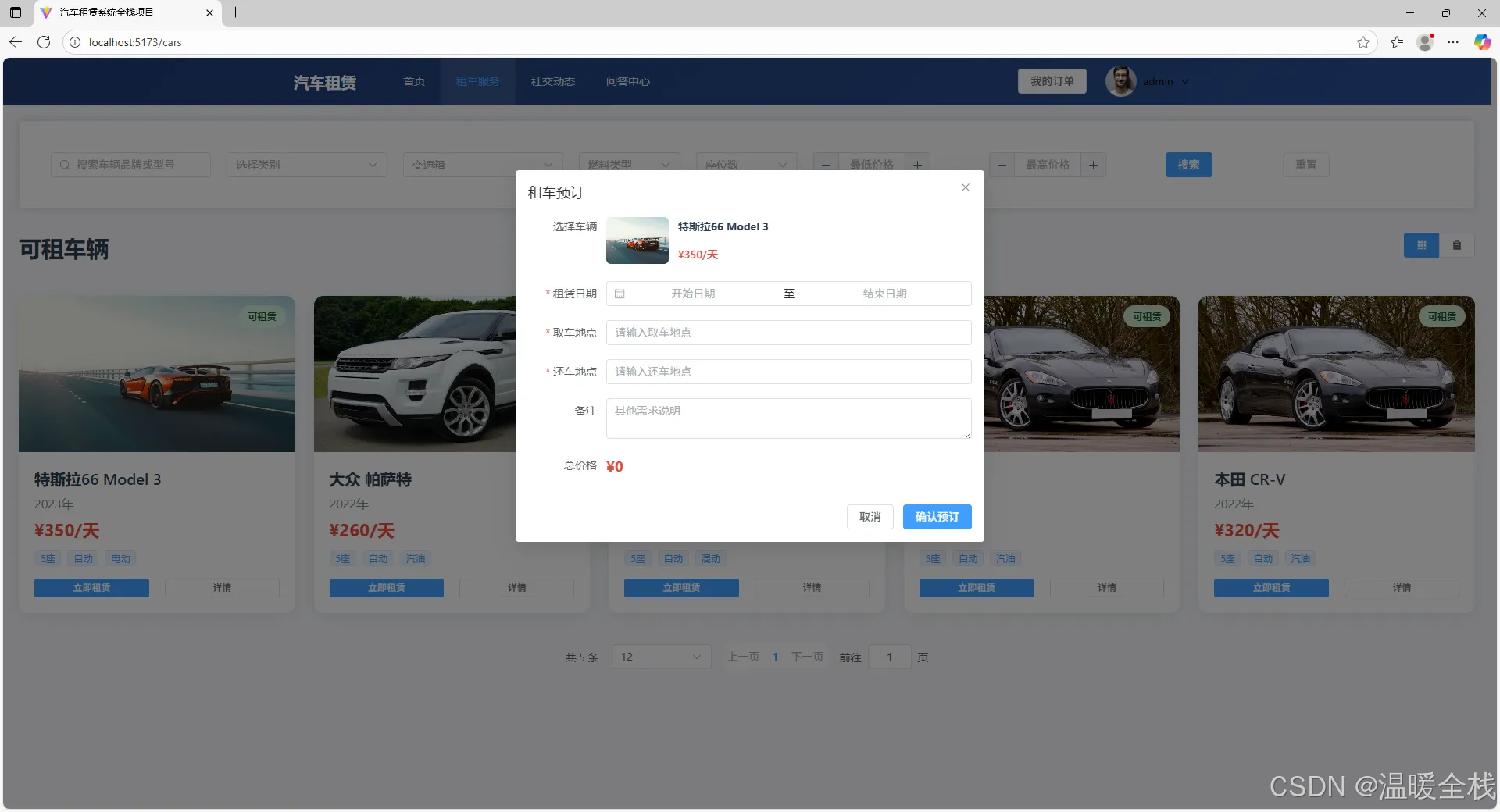The image size is (1500, 812).
Task: Click 详情 for 大众 帕萨特
Action: pyautogui.click(x=516, y=588)
